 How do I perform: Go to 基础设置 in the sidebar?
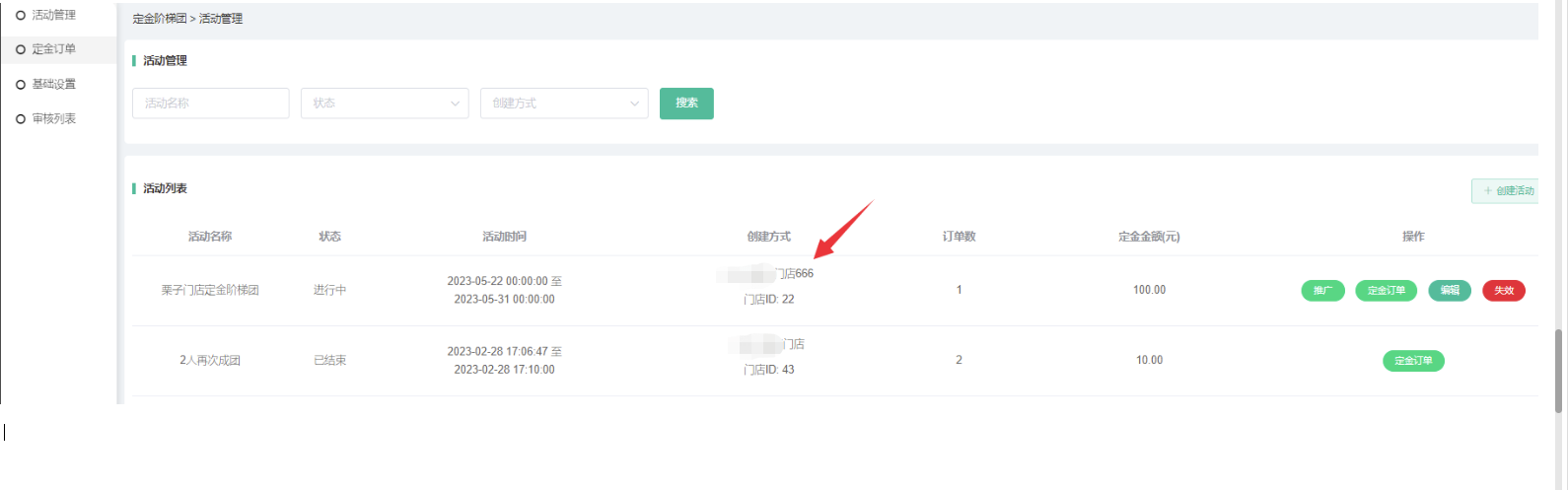click(x=53, y=84)
